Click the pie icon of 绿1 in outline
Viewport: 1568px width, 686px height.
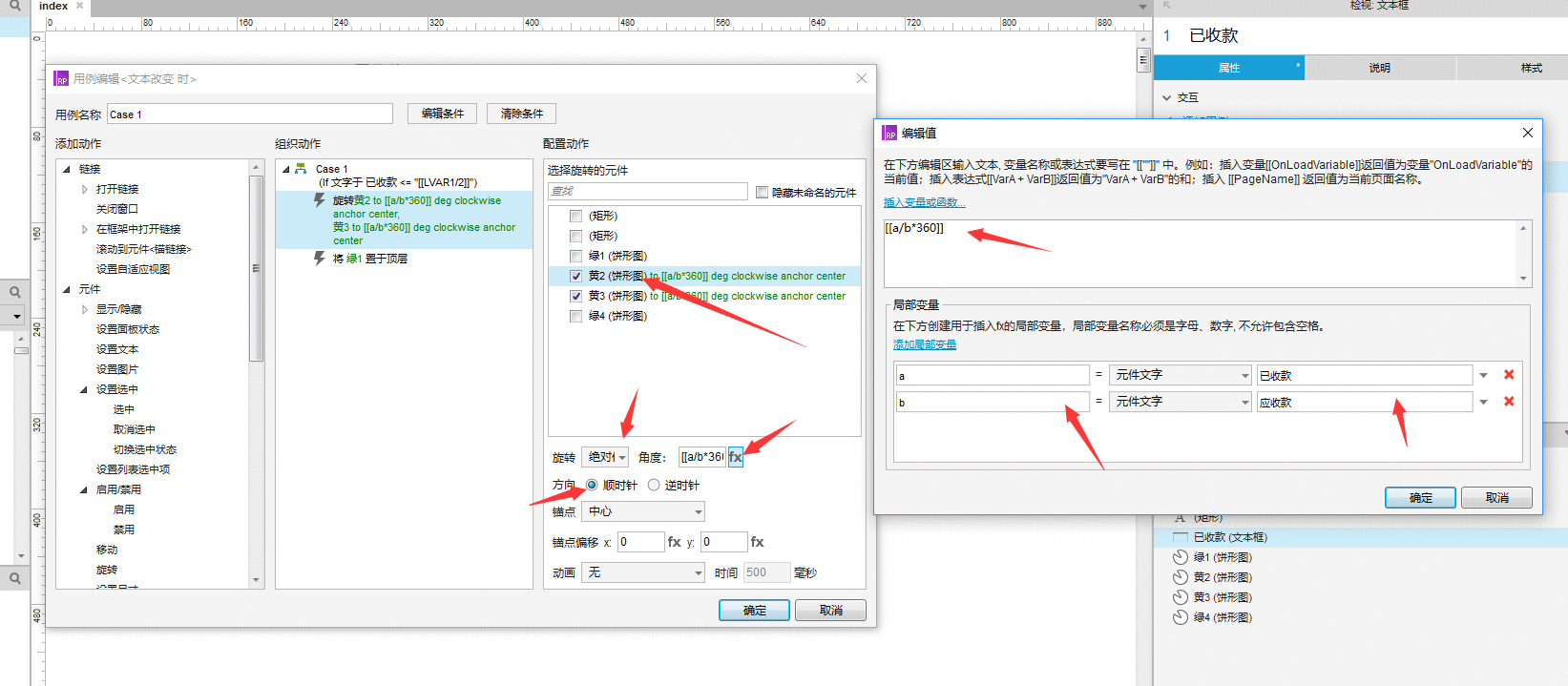(1181, 557)
